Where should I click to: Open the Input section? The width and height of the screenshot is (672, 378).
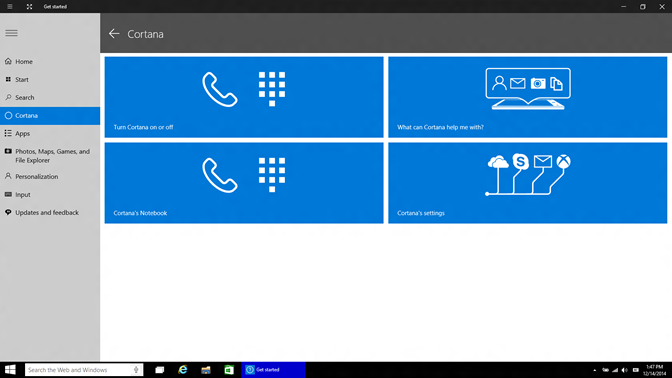[50, 194]
